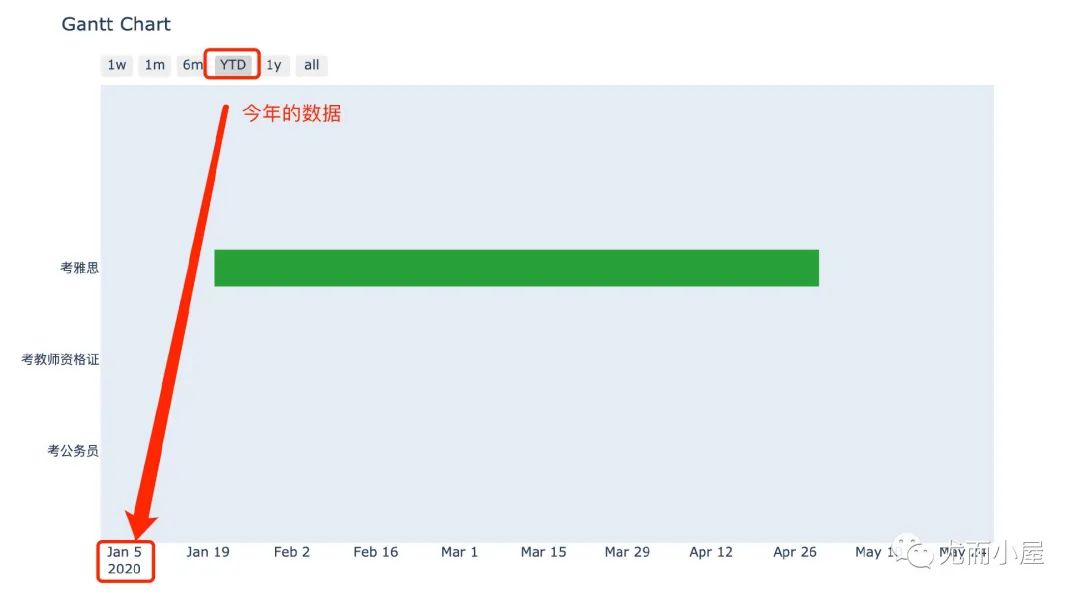The width and height of the screenshot is (1080, 600).
Task: Switch to the 1y range
Action: tap(274, 65)
